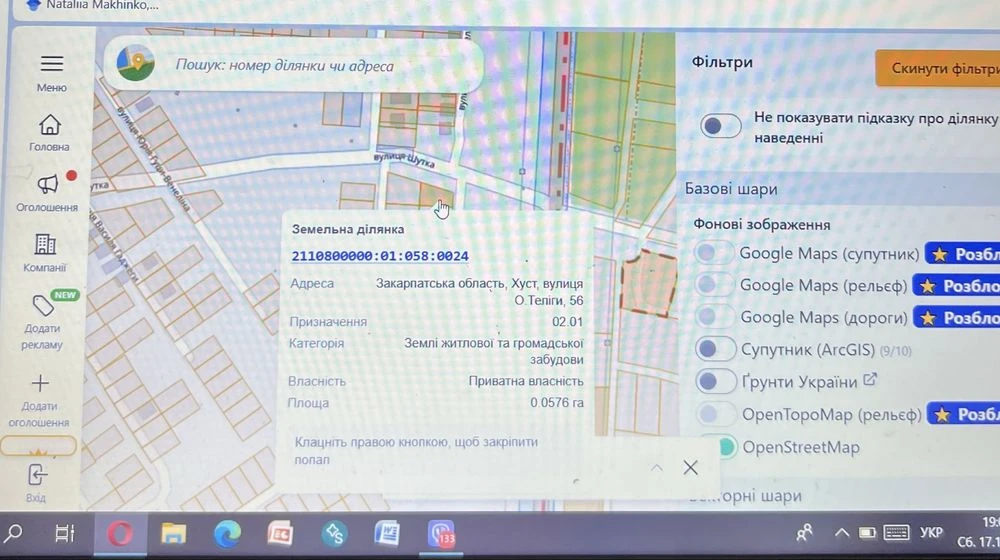Toggle OpenTopoMap (рельєф) layer
Image resolution: width=1000 pixels, height=560 pixels.
tap(717, 414)
